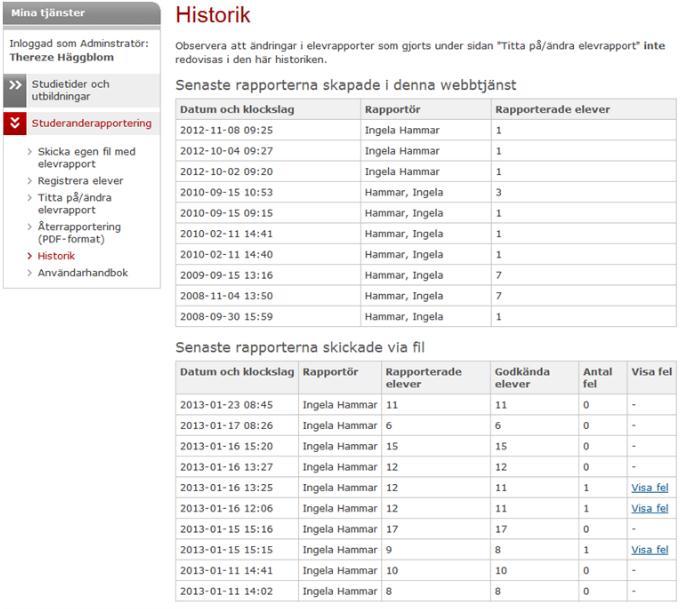The image size is (683, 609).
Task: Click reported count 15 in 2013-01-16 15:20 row
Action: (x=392, y=447)
